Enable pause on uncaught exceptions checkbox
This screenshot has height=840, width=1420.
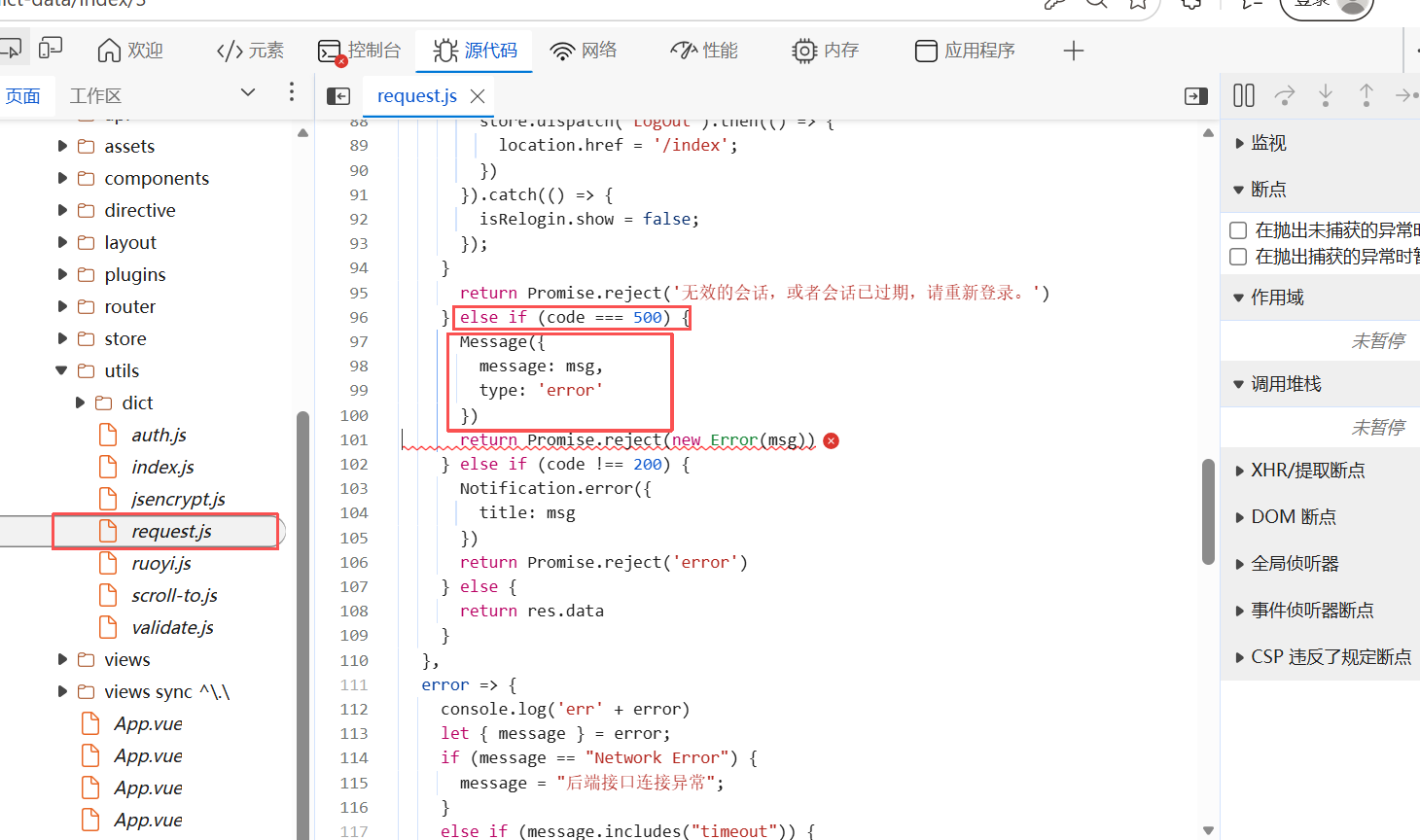1238,230
